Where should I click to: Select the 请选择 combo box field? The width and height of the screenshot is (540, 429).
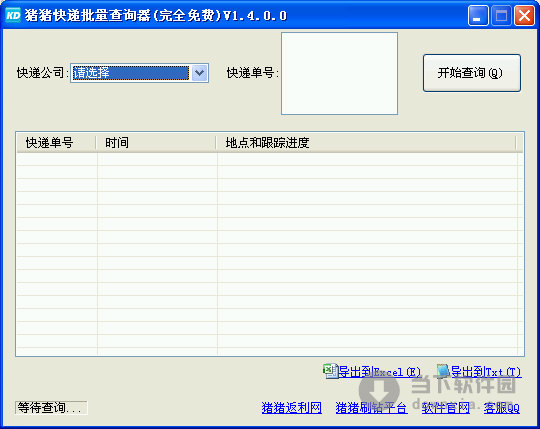point(139,73)
